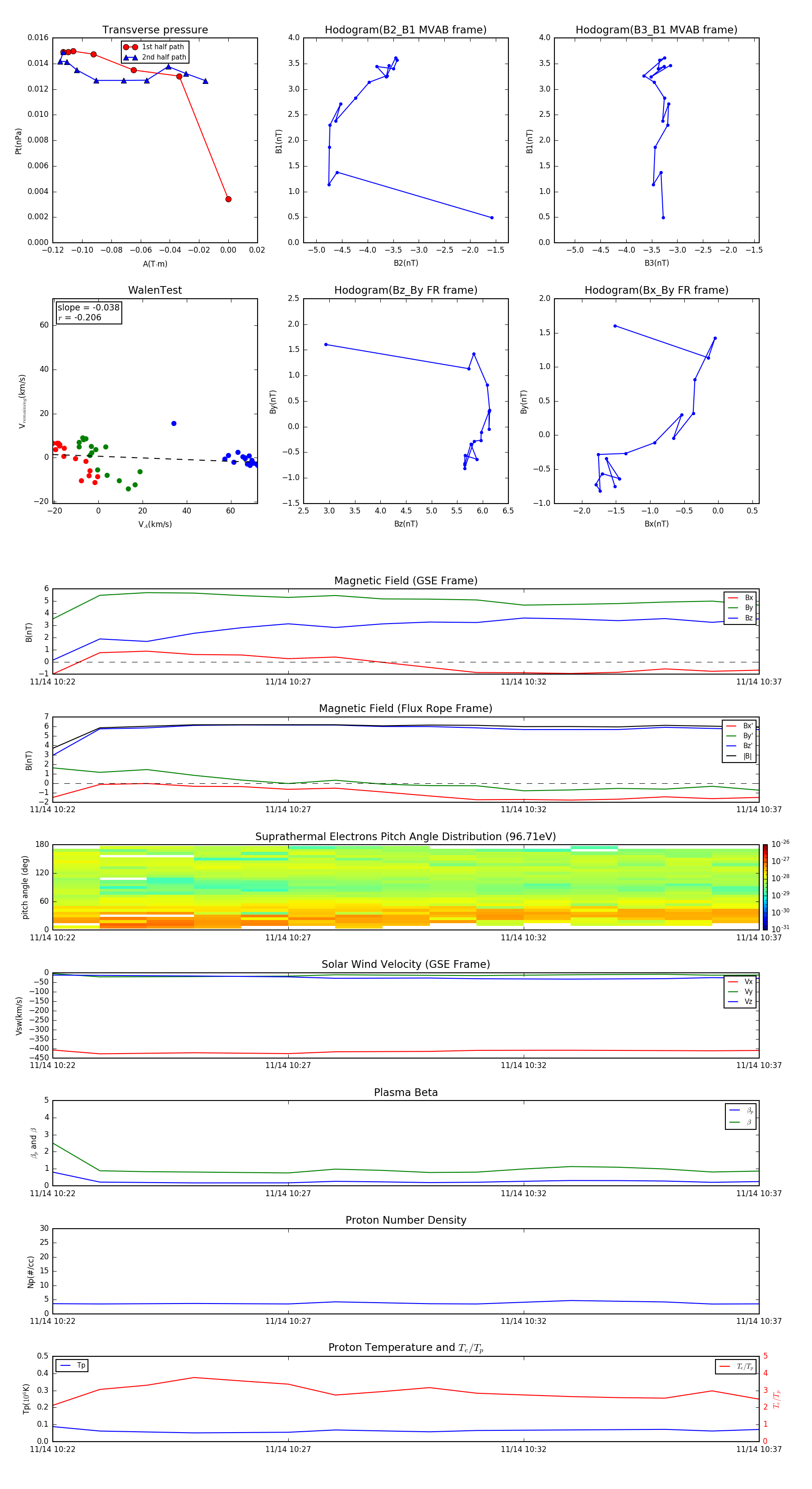
Task: Click the 'Bz' legend entry in GSE field plot
Action: pyautogui.click(x=740, y=618)
